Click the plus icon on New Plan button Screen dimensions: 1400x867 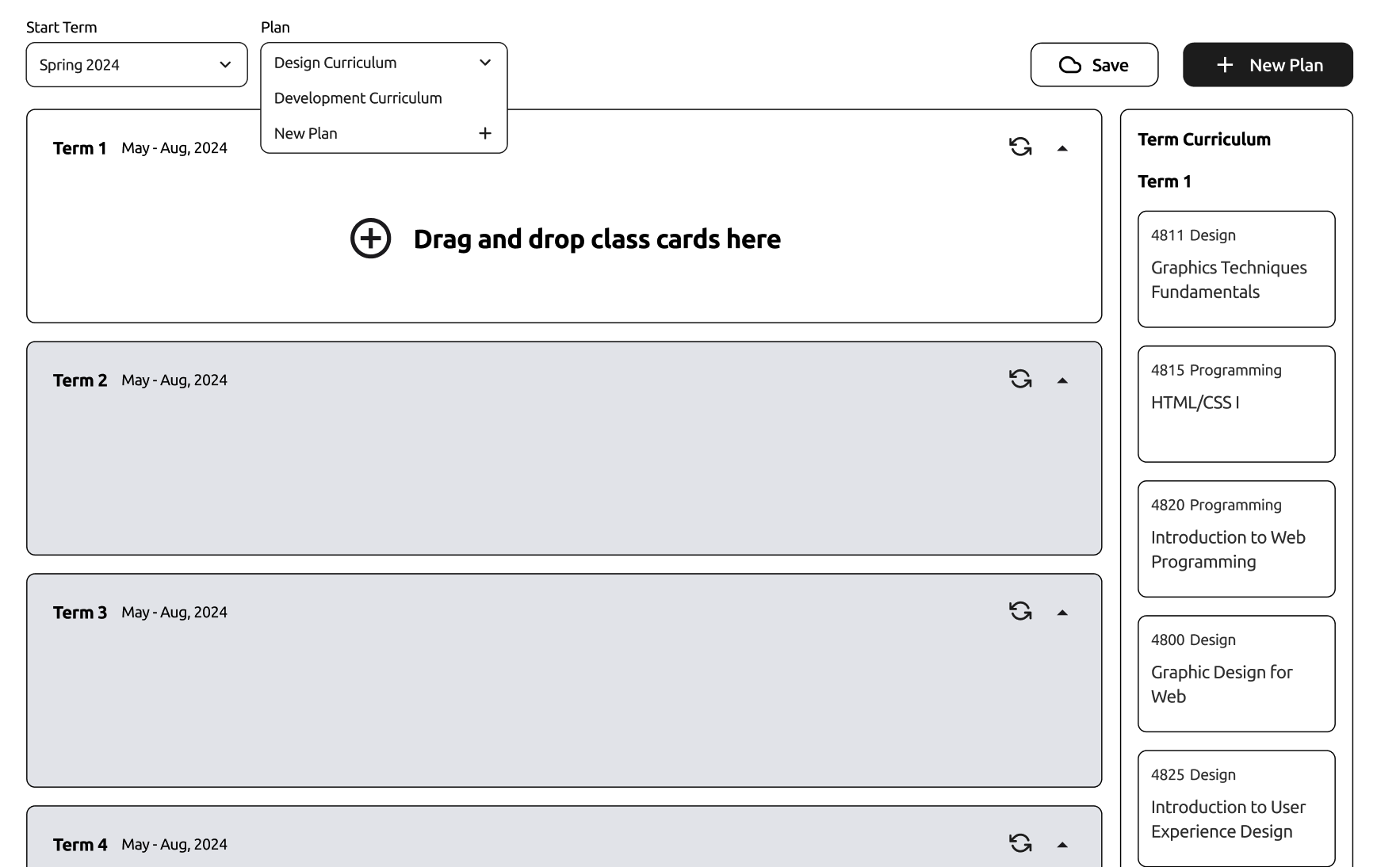click(x=1225, y=65)
